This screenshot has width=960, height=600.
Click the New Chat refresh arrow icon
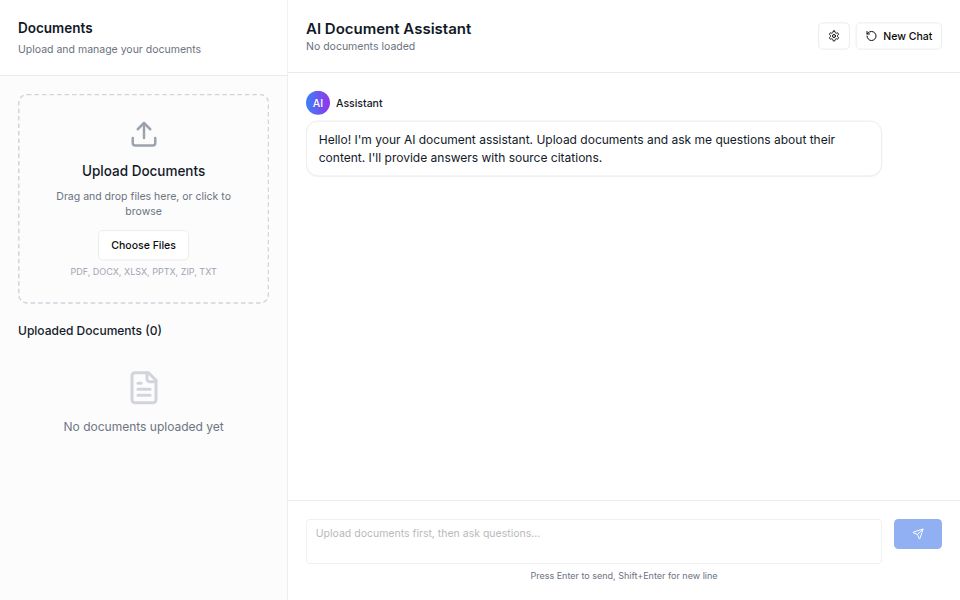click(869, 35)
